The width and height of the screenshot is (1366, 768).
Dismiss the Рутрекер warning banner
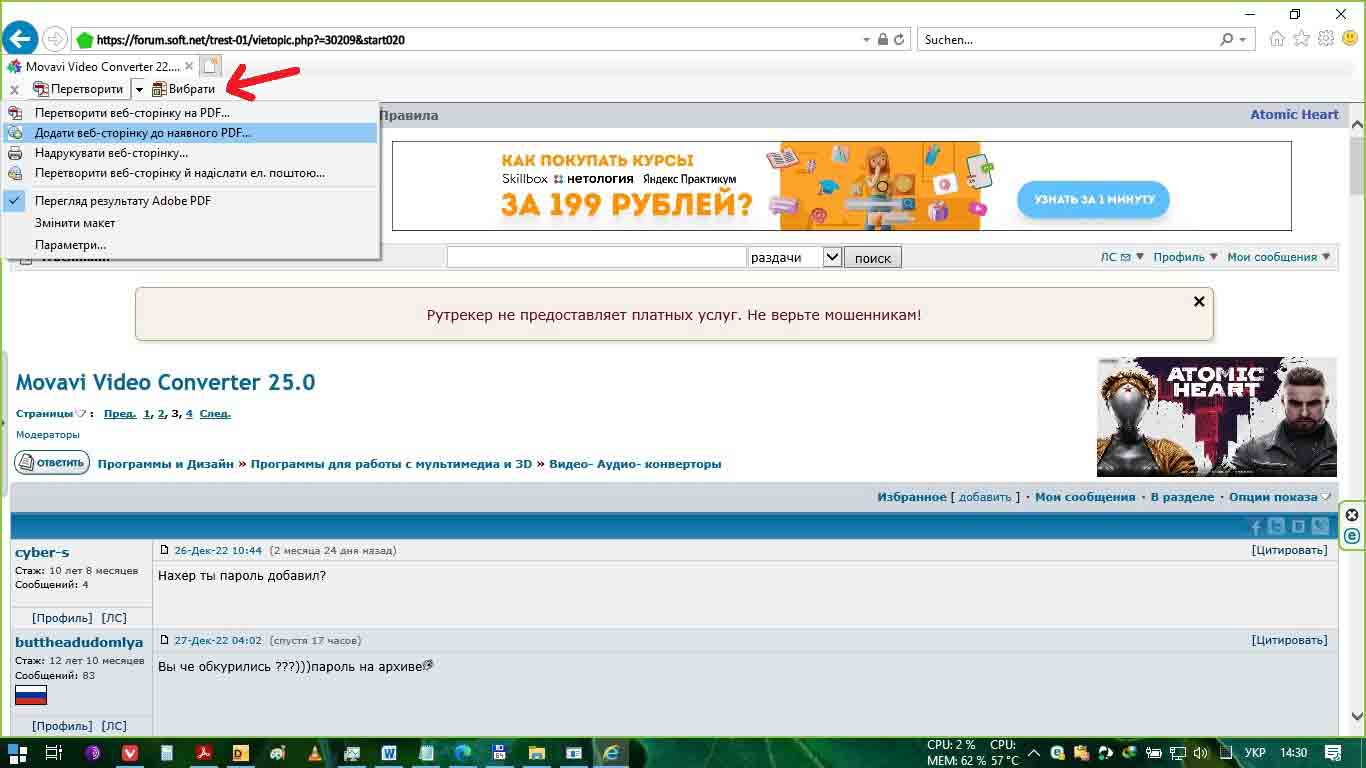tap(1199, 301)
